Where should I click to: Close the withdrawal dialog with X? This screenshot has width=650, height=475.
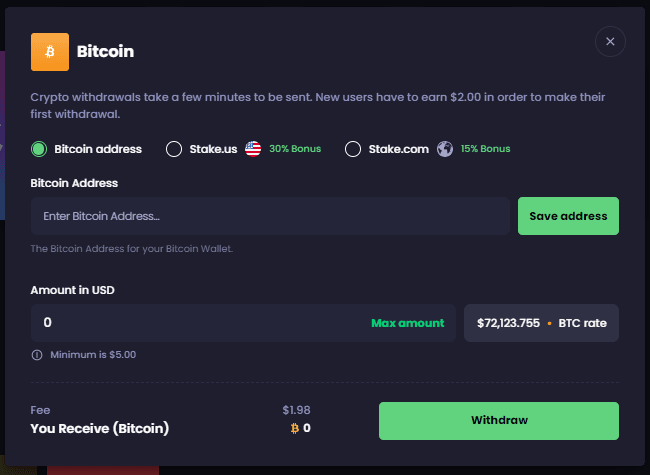tap(610, 41)
